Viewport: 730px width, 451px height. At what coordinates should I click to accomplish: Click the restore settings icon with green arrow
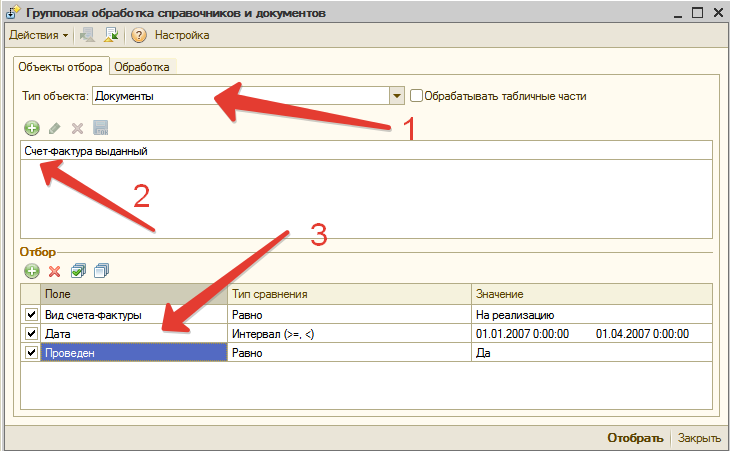[111, 35]
